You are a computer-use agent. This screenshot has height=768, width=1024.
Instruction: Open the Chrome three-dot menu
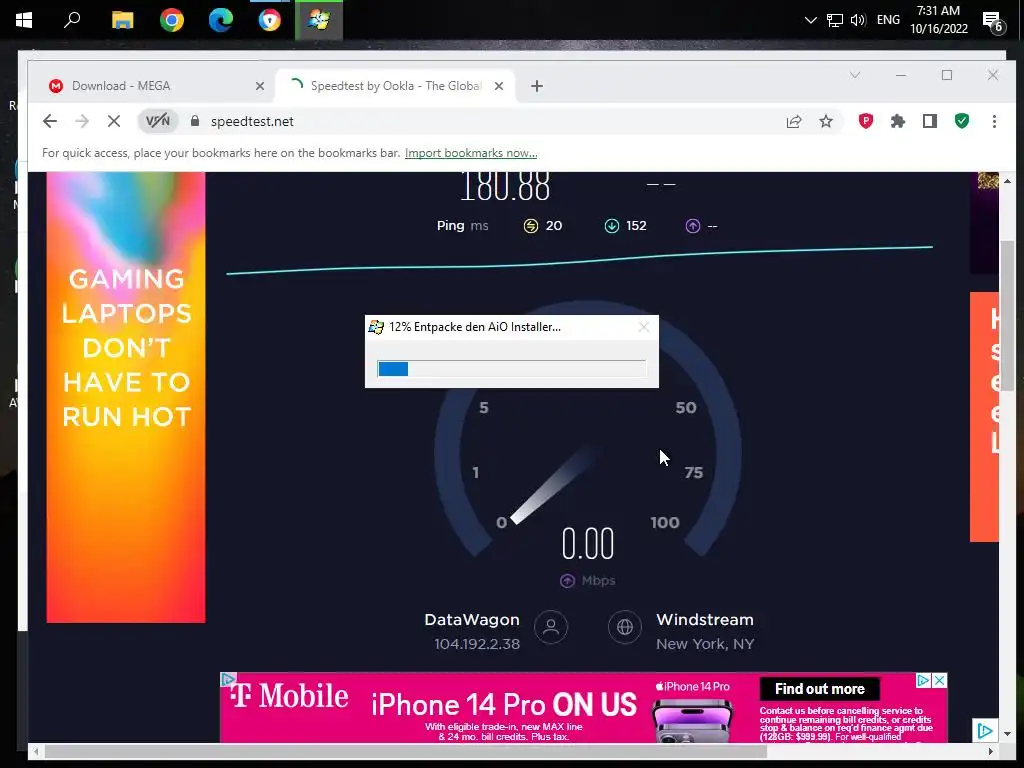pos(994,121)
